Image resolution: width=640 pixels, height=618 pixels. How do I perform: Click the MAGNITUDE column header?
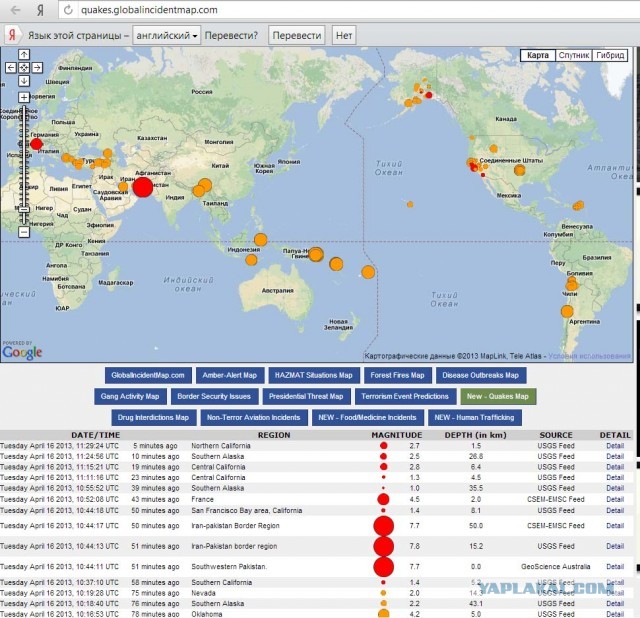coord(397,435)
